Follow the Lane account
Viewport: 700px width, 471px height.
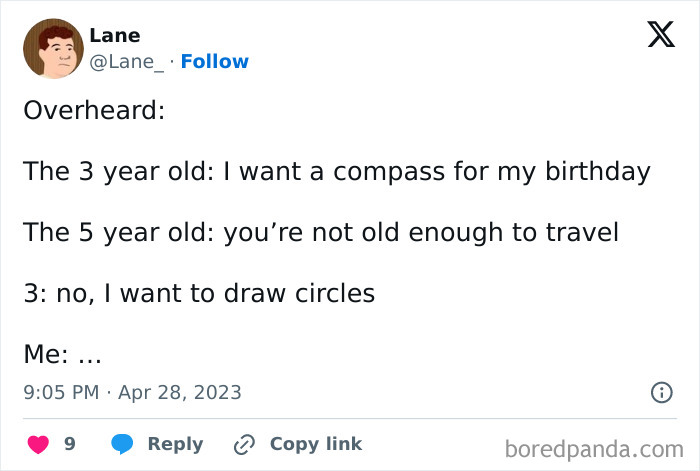click(x=214, y=61)
